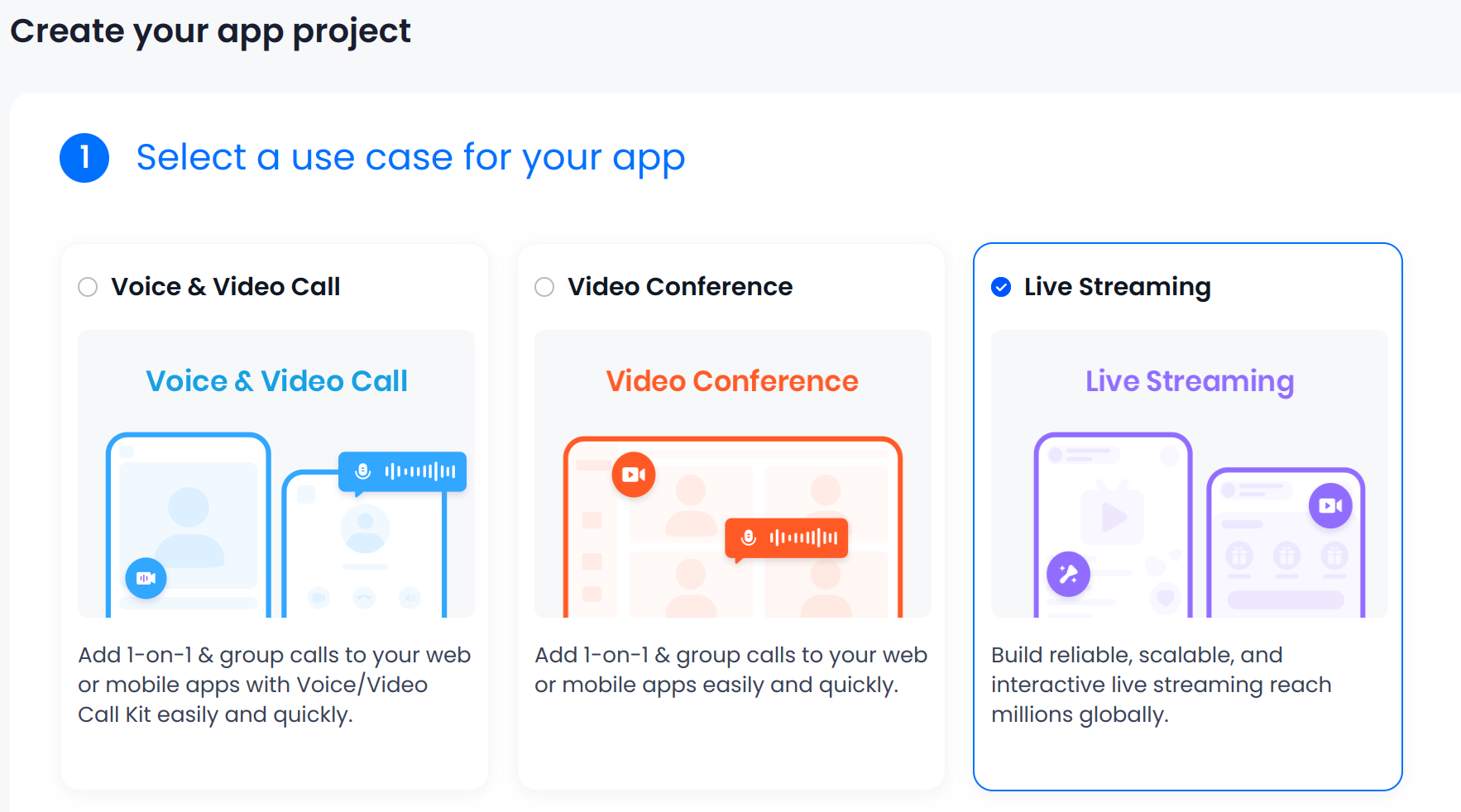Click the Live Streaming illustration thumbnail
This screenshot has height=812, width=1461.
(x=1190, y=474)
